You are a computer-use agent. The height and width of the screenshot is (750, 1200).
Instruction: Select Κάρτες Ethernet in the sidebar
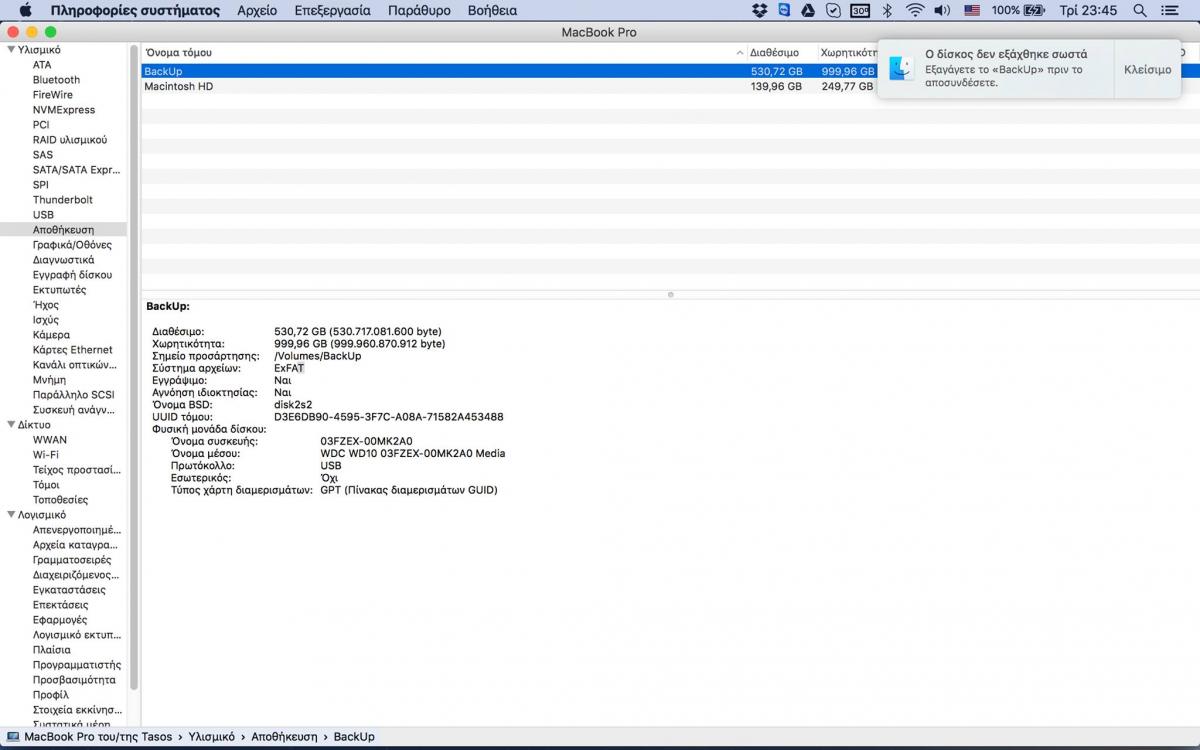[x=72, y=349]
